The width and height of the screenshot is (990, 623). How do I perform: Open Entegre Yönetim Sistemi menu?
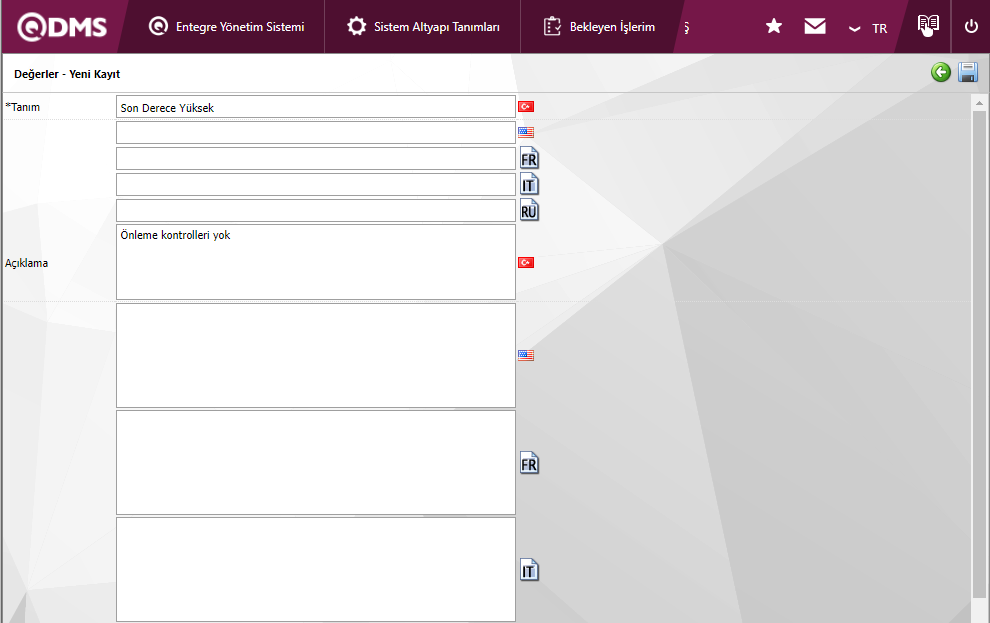click(x=226, y=27)
